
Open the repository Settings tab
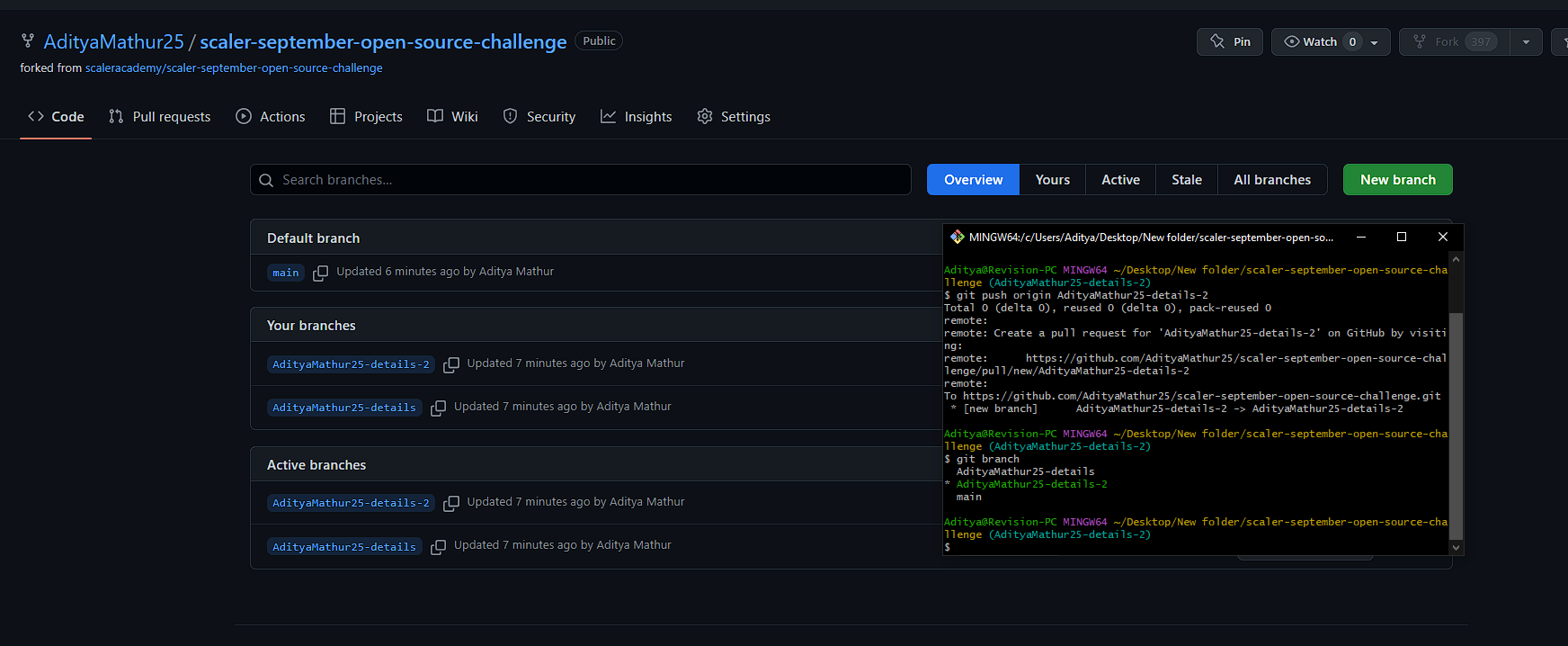point(734,116)
